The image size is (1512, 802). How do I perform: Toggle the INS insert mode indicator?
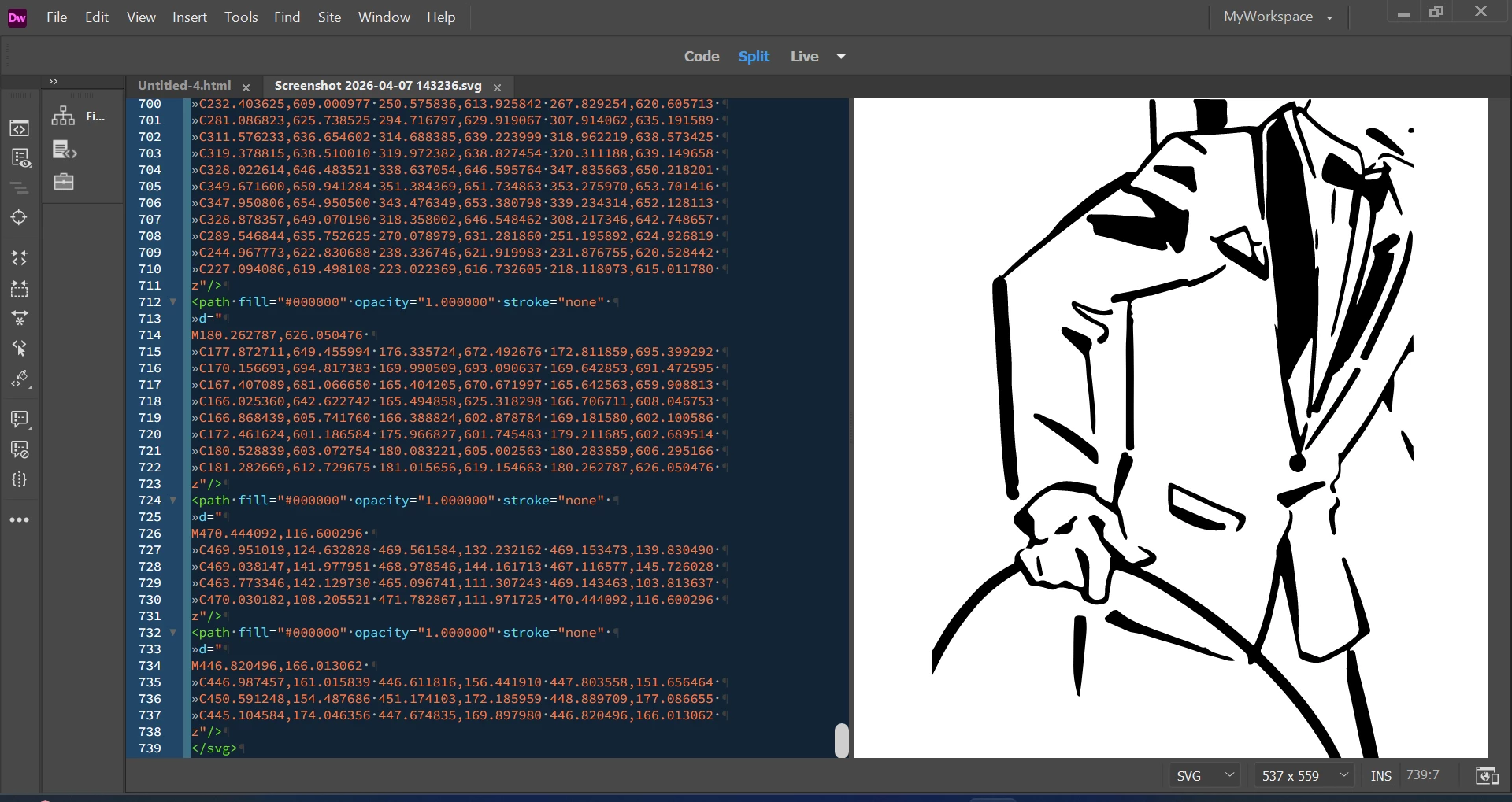click(x=1380, y=776)
